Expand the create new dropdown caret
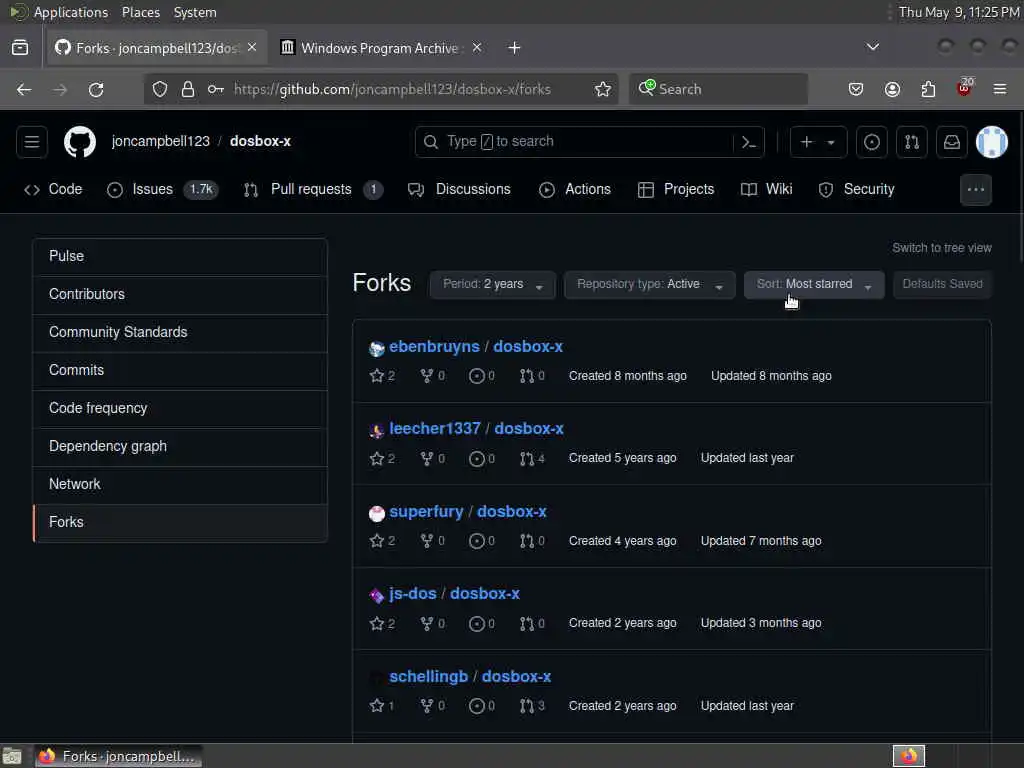Viewport: 1024px width, 768px height. 831,142
